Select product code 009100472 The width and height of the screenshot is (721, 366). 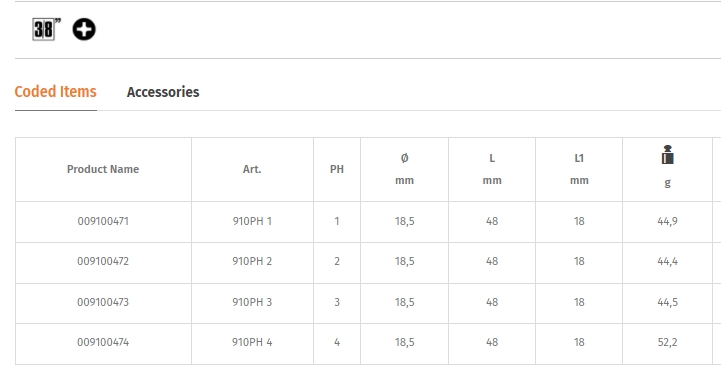coord(103,261)
